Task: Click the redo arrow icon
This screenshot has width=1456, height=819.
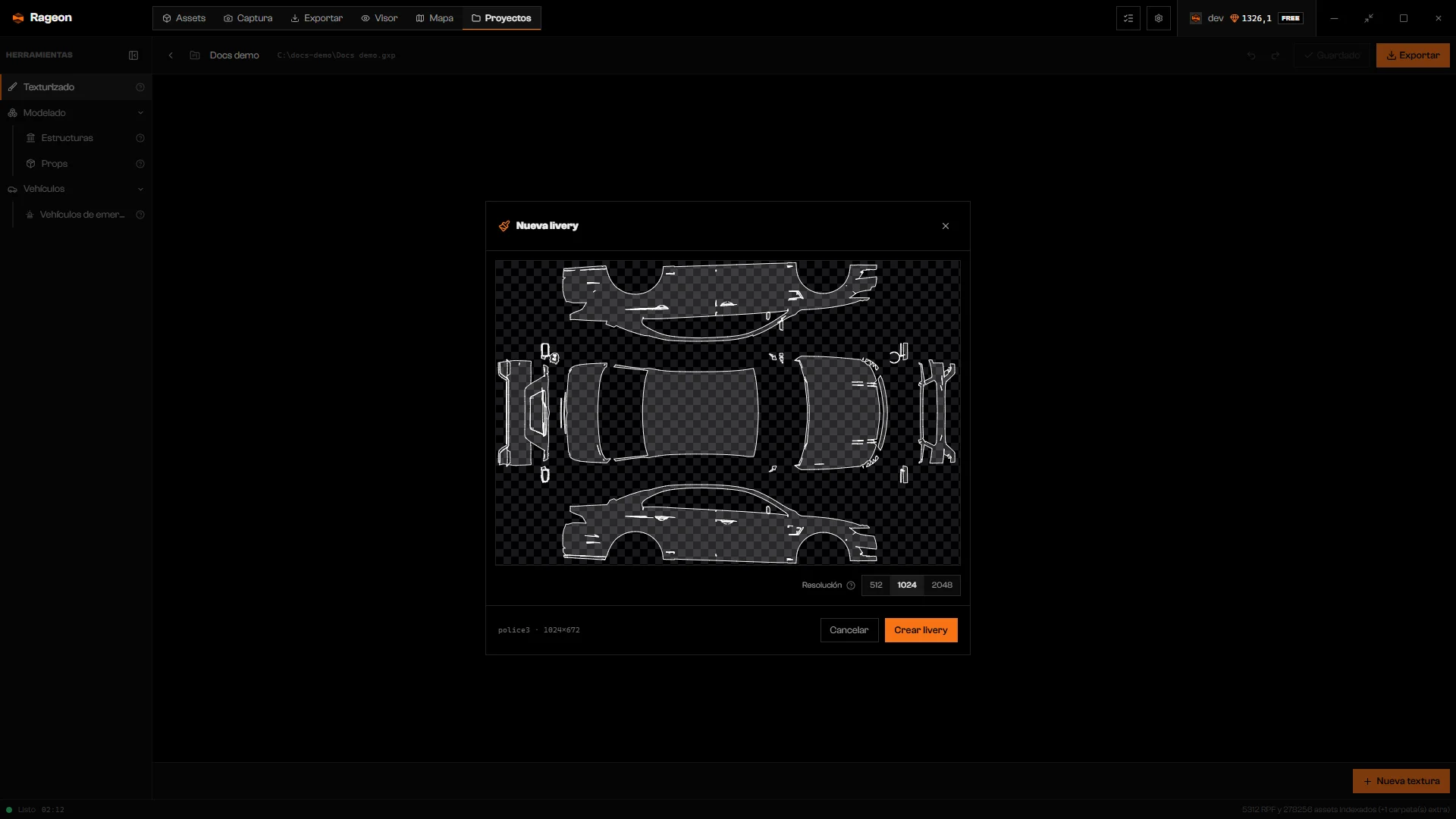Action: click(x=1276, y=55)
